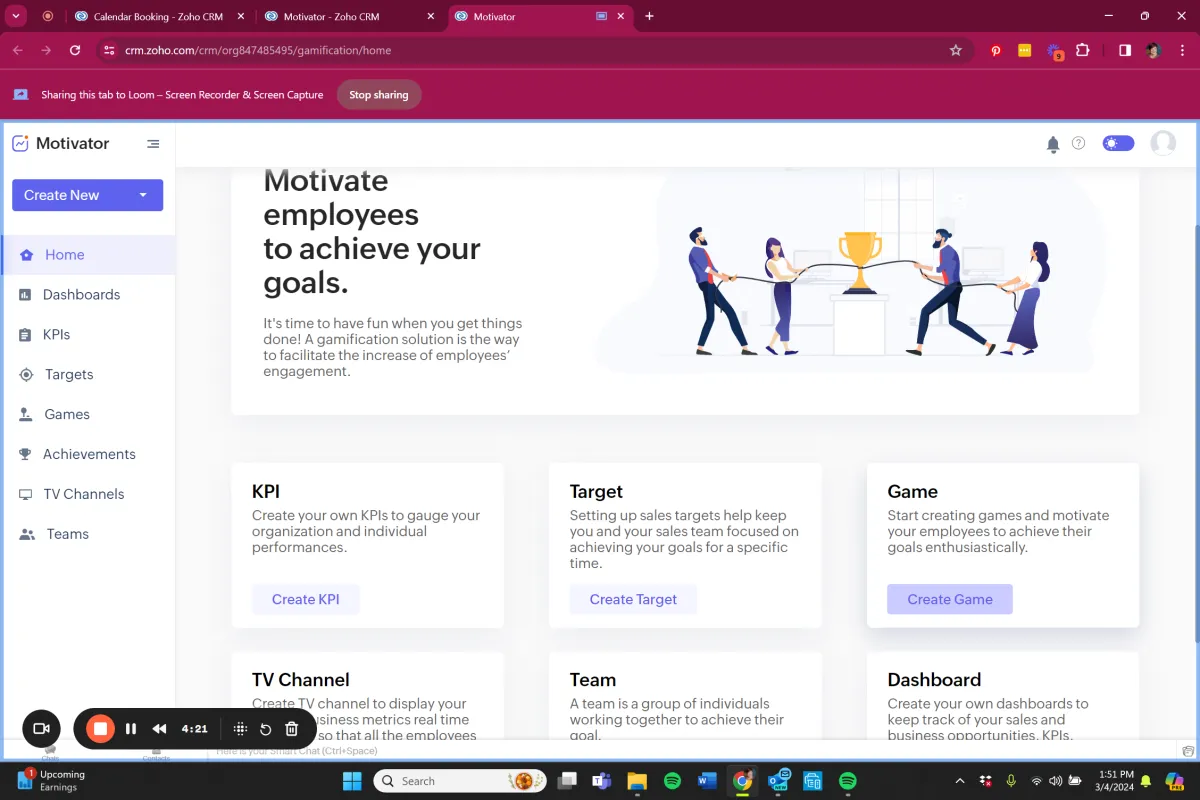1200x800 pixels.
Task: Delete the Loom recording with the trash icon
Action: (292, 729)
